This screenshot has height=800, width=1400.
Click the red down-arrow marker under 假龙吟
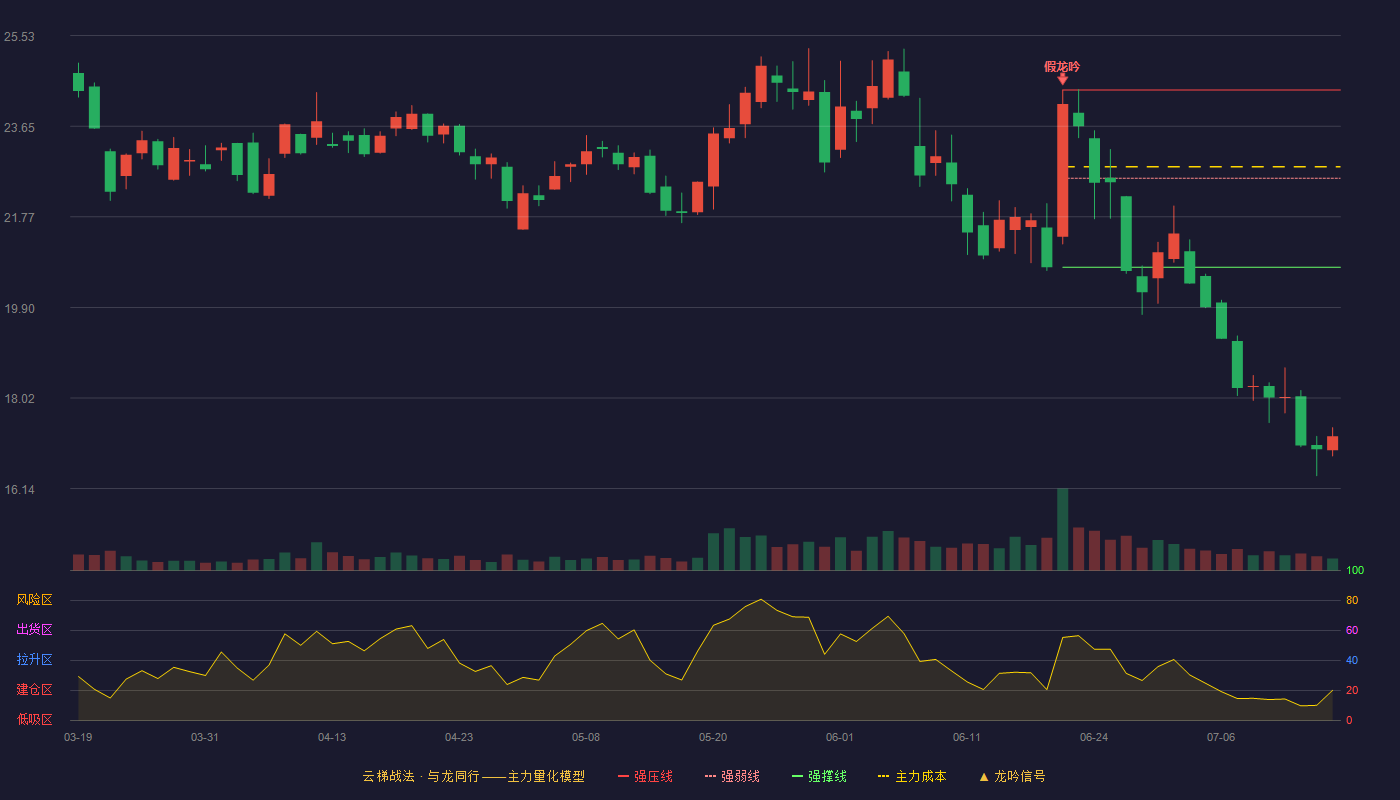click(1062, 79)
